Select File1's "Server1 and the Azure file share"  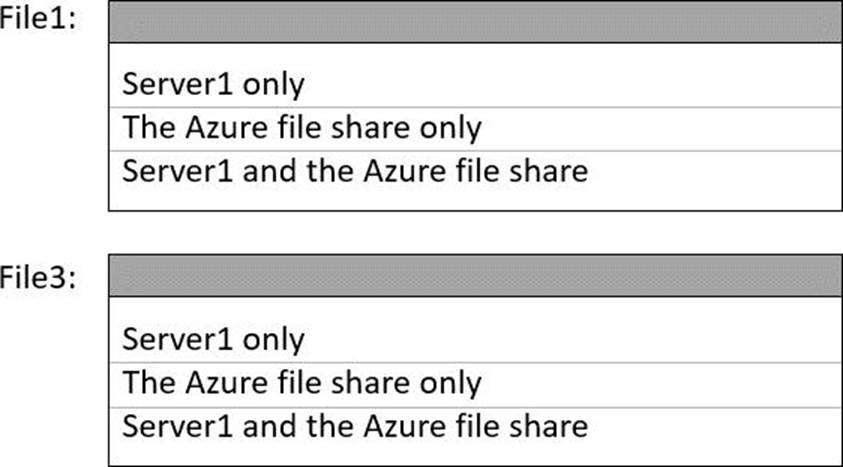coord(355,170)
